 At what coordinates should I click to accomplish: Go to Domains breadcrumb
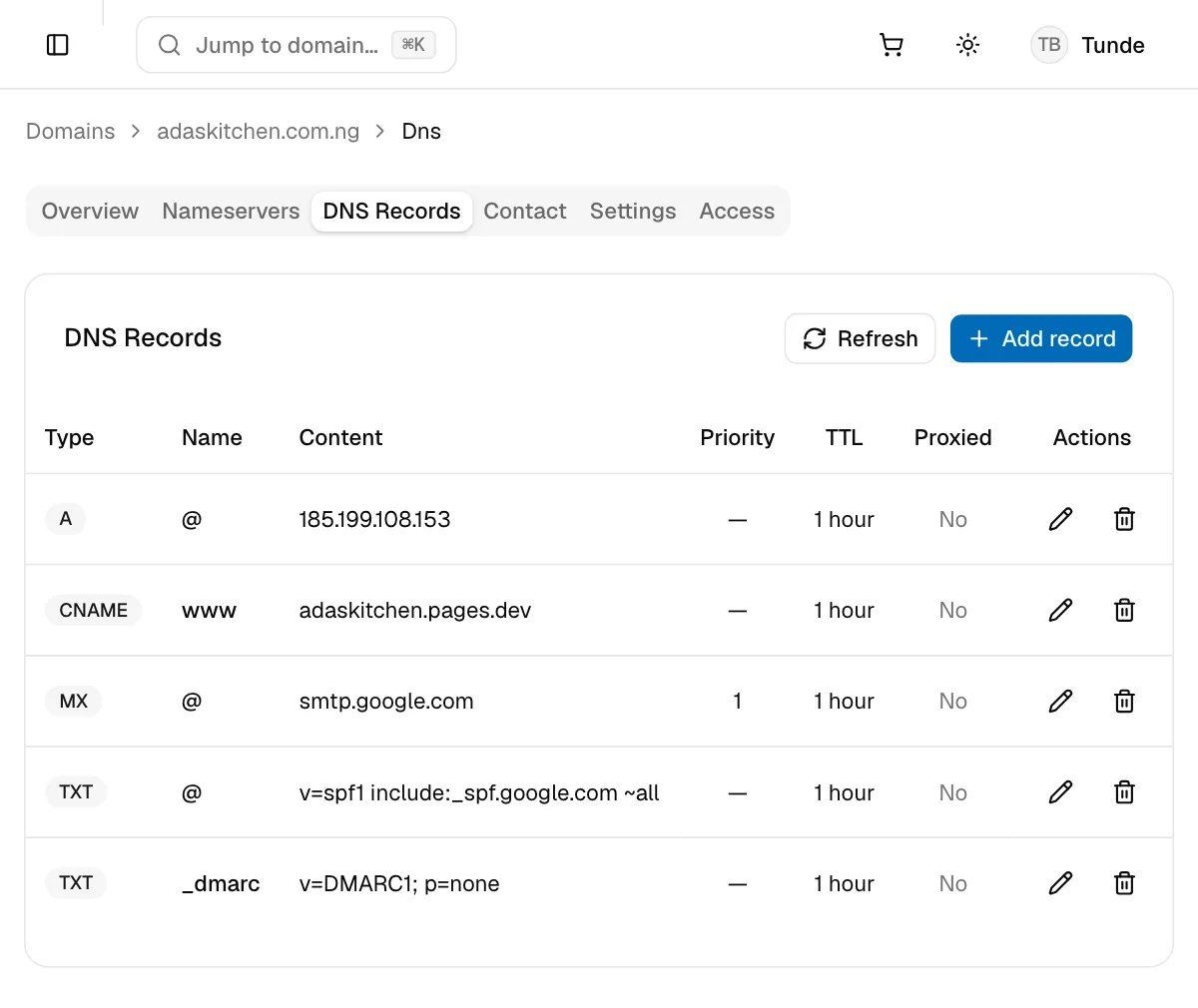point(70,132)
